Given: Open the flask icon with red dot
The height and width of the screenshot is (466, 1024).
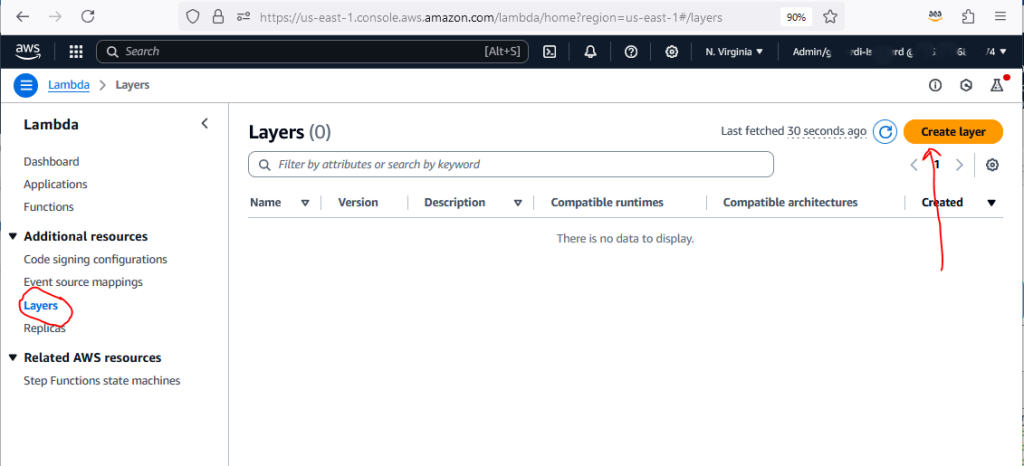Looking at the screenshot, I should (x=997, y=84).
